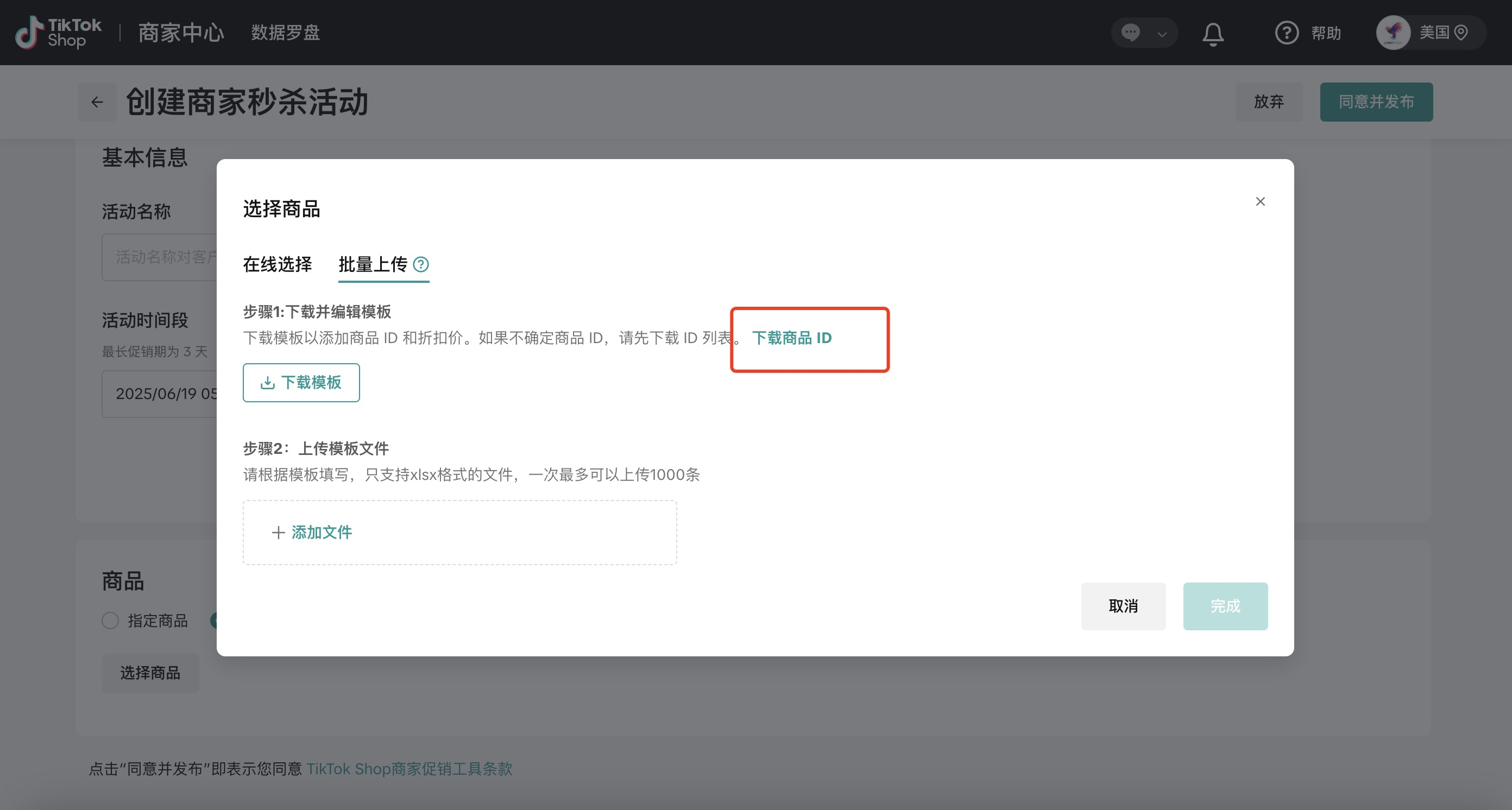Select the 指定商品 radio button
This screenshot has height=810, width=1512.
[x=110, y=621]
